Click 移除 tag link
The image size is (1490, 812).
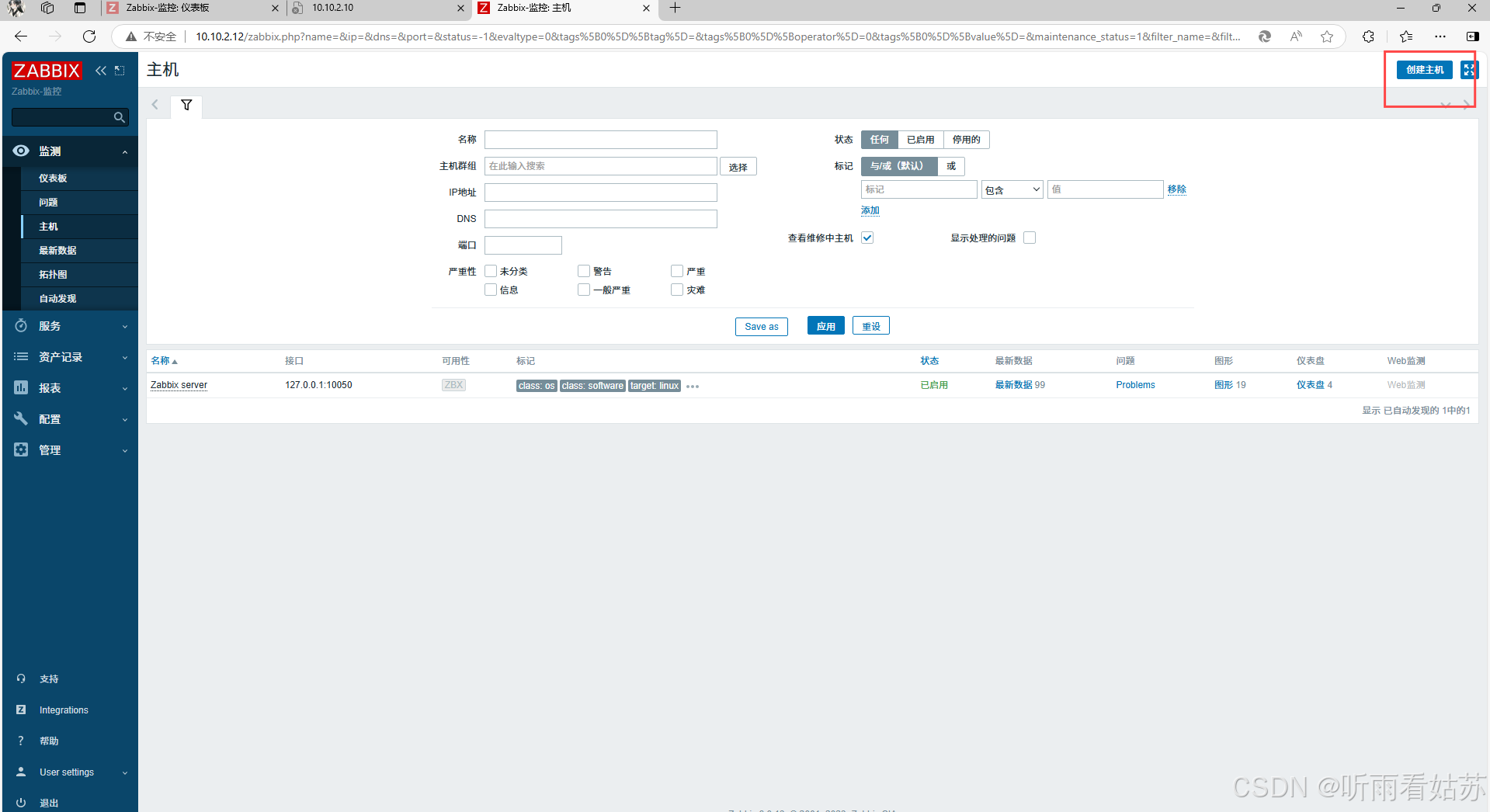1176,189
